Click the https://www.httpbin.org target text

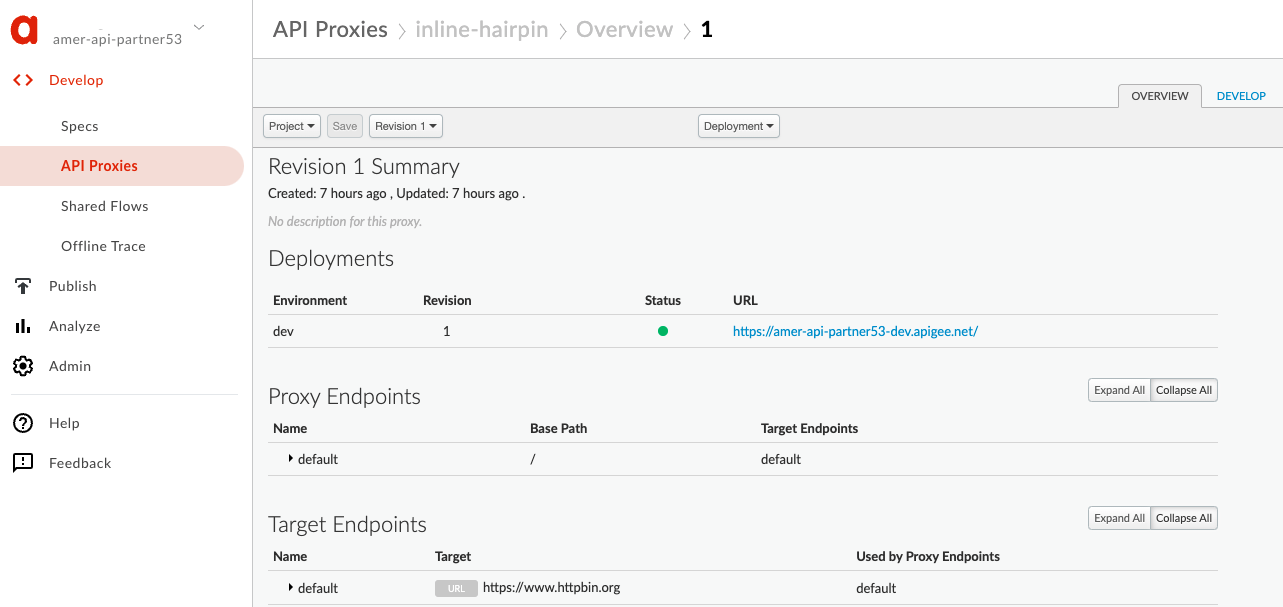point(552,588)
